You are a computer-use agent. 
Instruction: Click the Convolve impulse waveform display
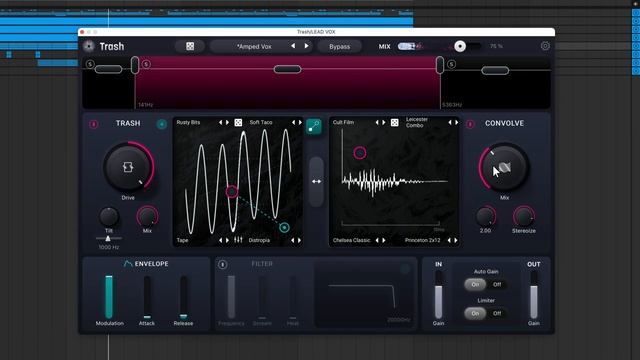pyautogui.click(x=394, y=182)
